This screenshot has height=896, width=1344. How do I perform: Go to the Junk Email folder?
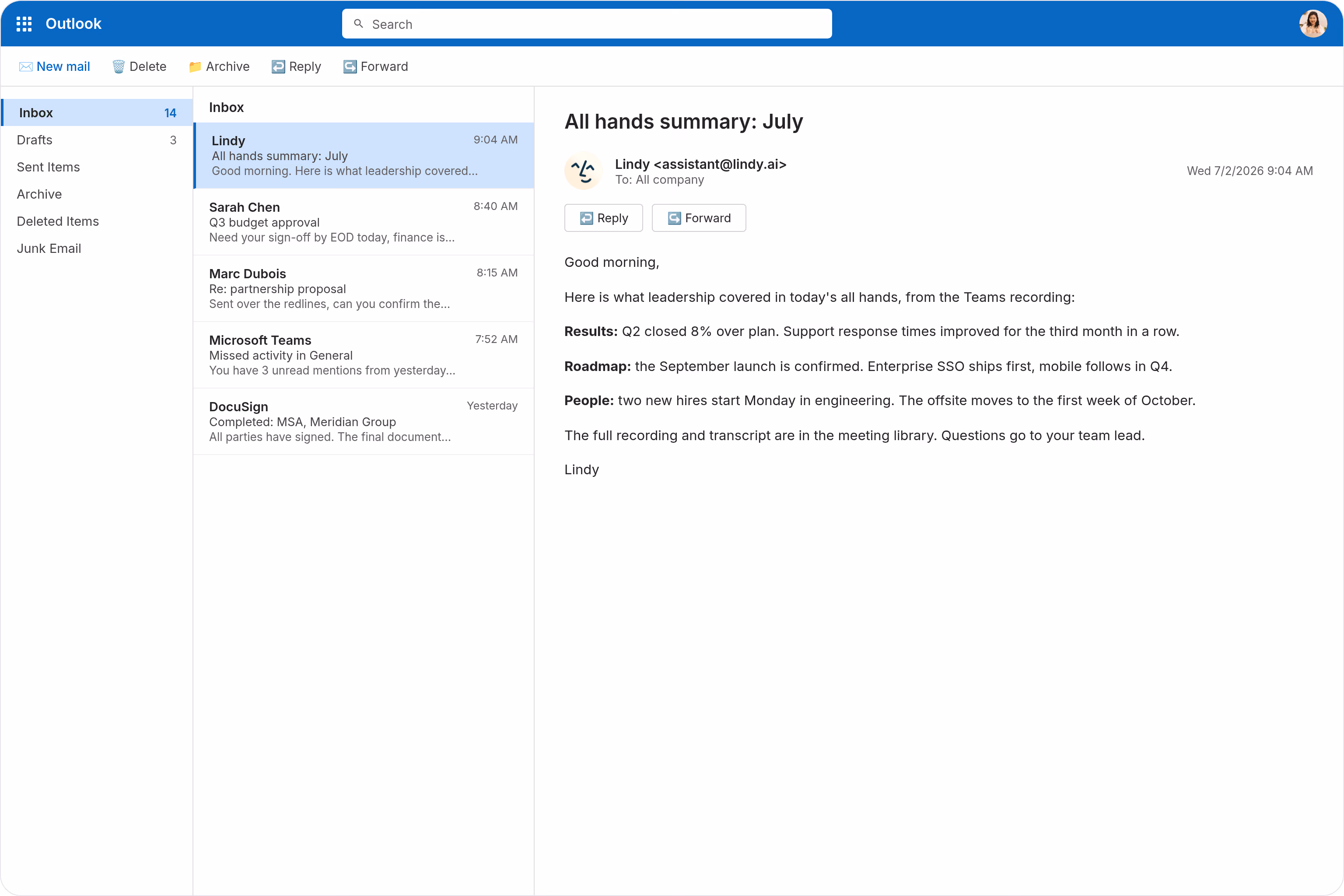pyautogui.click(x=97, y=248)
